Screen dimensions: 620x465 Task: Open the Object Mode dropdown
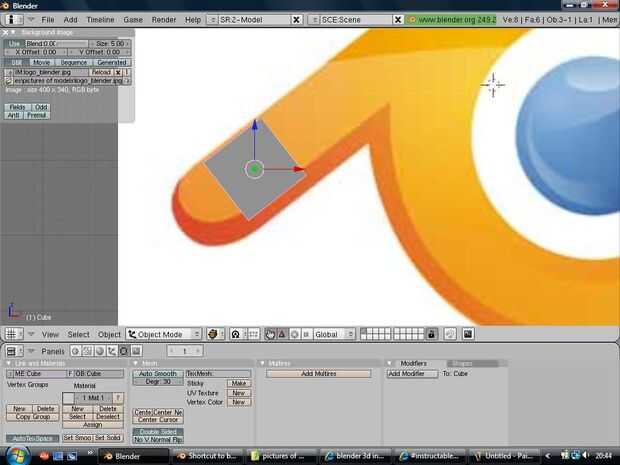point(164,335)
